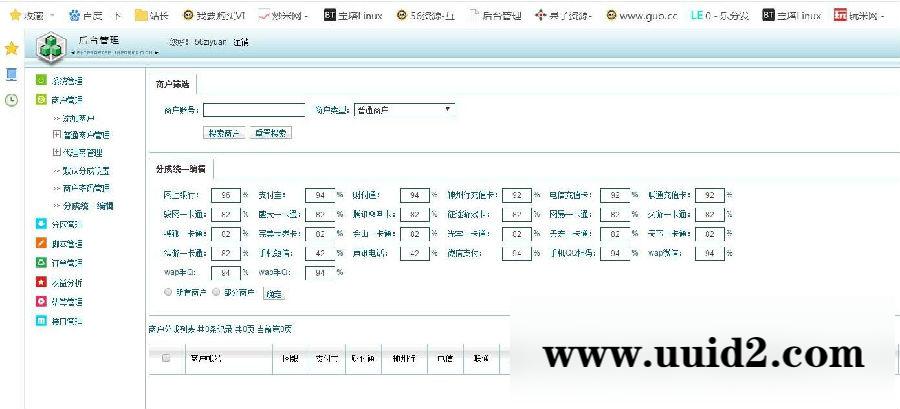The height and width of the screenshot is (409, 900).
Task: Click the 电信 column header in table
Action: pos(445,359)
